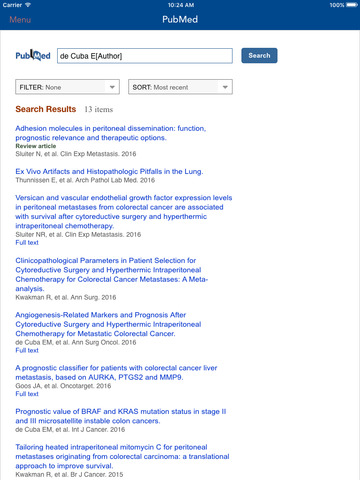The image size is (360, 480).
Task: Click Full text under the Sluiter NR citation
Action: (27, 243)
